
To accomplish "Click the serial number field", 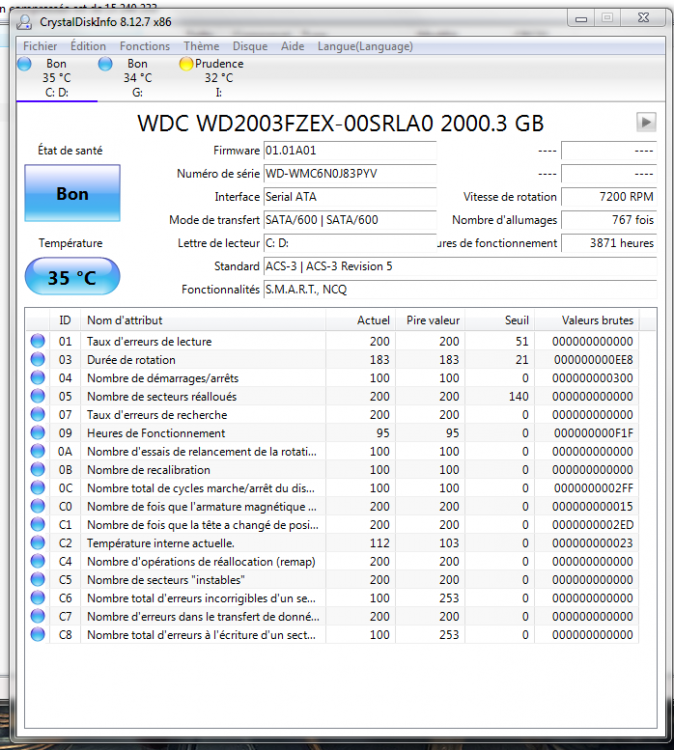I will pyautogui.click(x=350, y=174).
